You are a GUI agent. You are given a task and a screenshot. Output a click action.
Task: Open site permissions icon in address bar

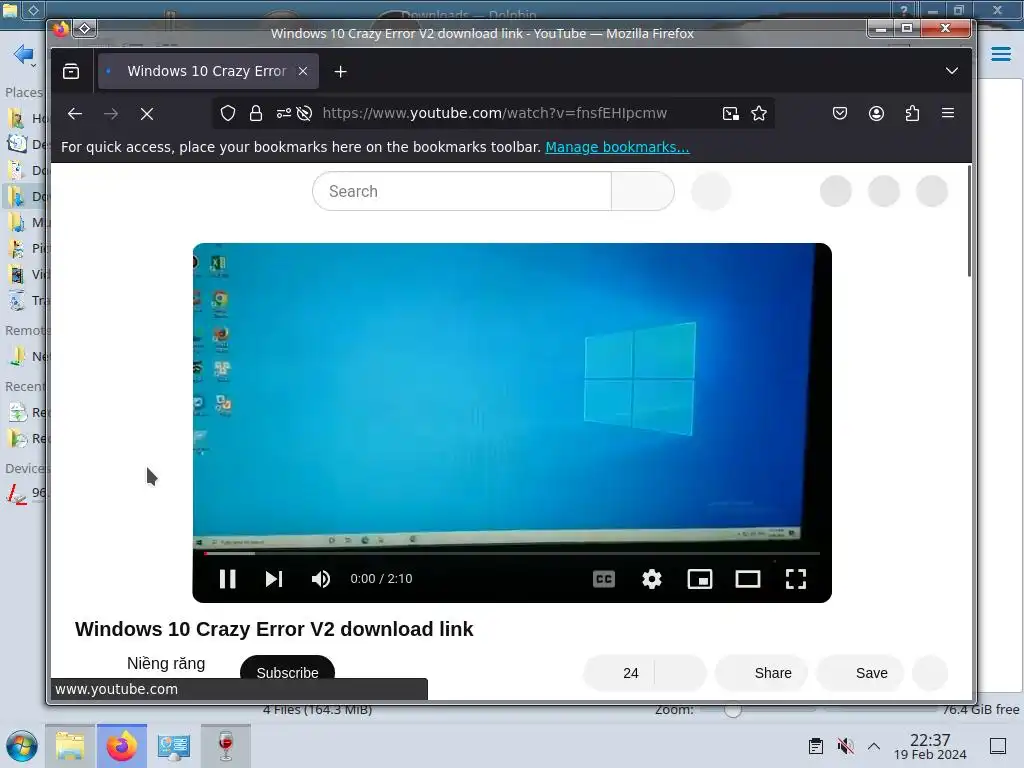pos(283,114)
